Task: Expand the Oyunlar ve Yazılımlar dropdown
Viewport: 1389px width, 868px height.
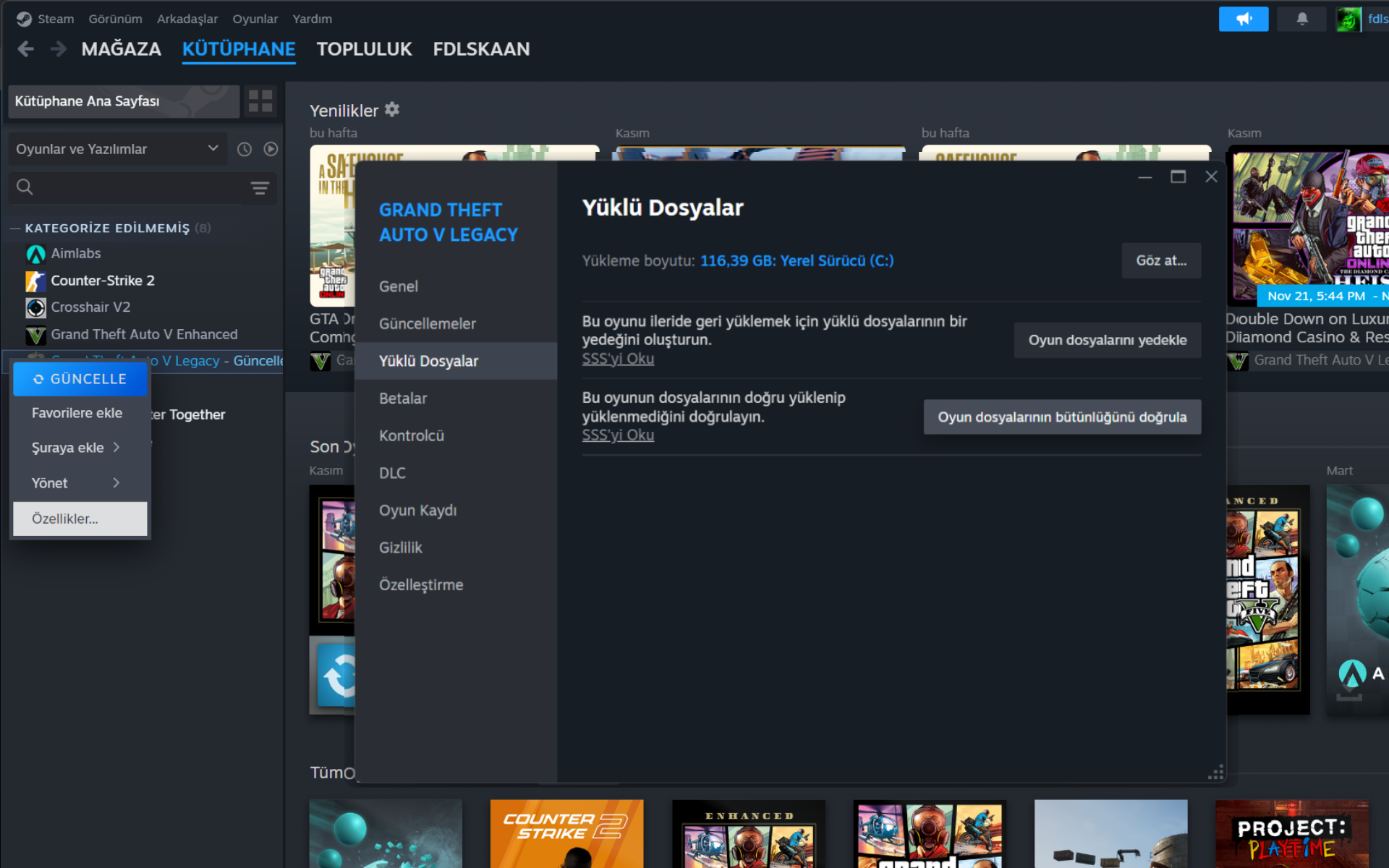Action: [x=117, y=149]
